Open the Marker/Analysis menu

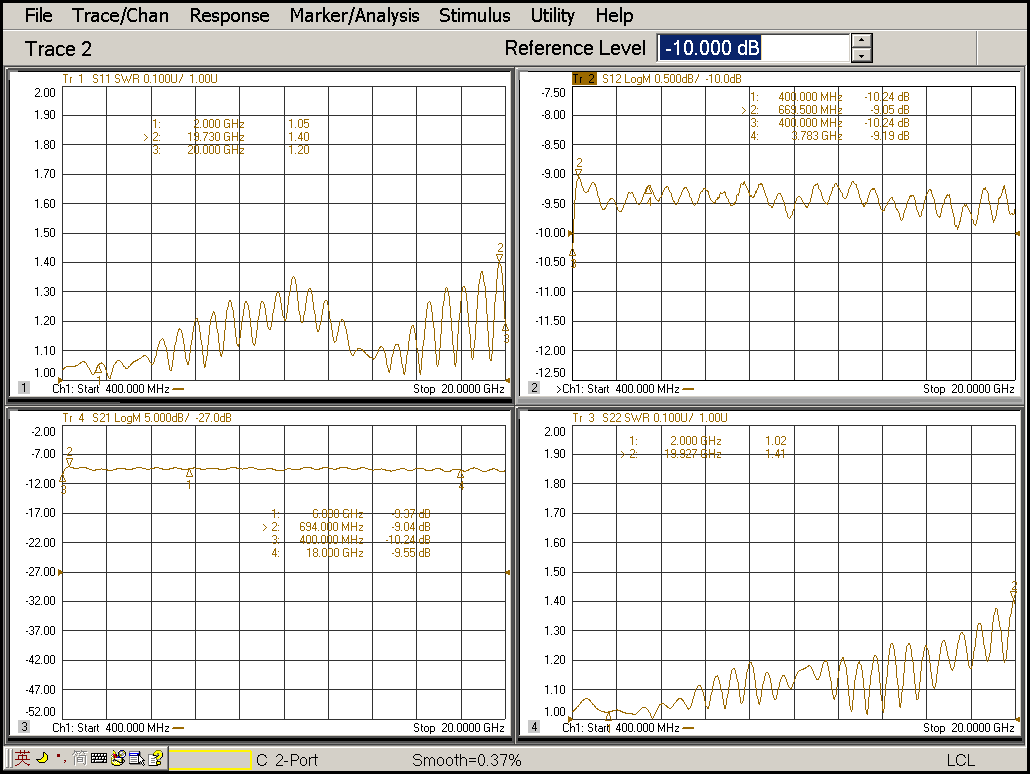354,15
